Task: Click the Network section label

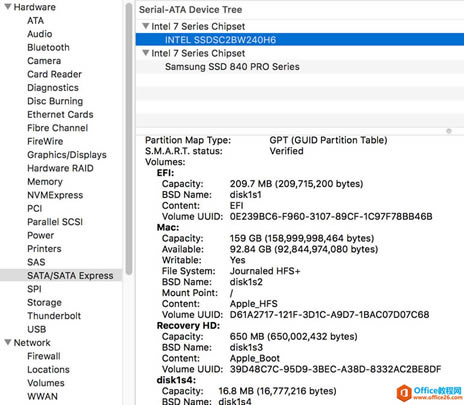Action: pyautogui.click(x=32, y=342)
